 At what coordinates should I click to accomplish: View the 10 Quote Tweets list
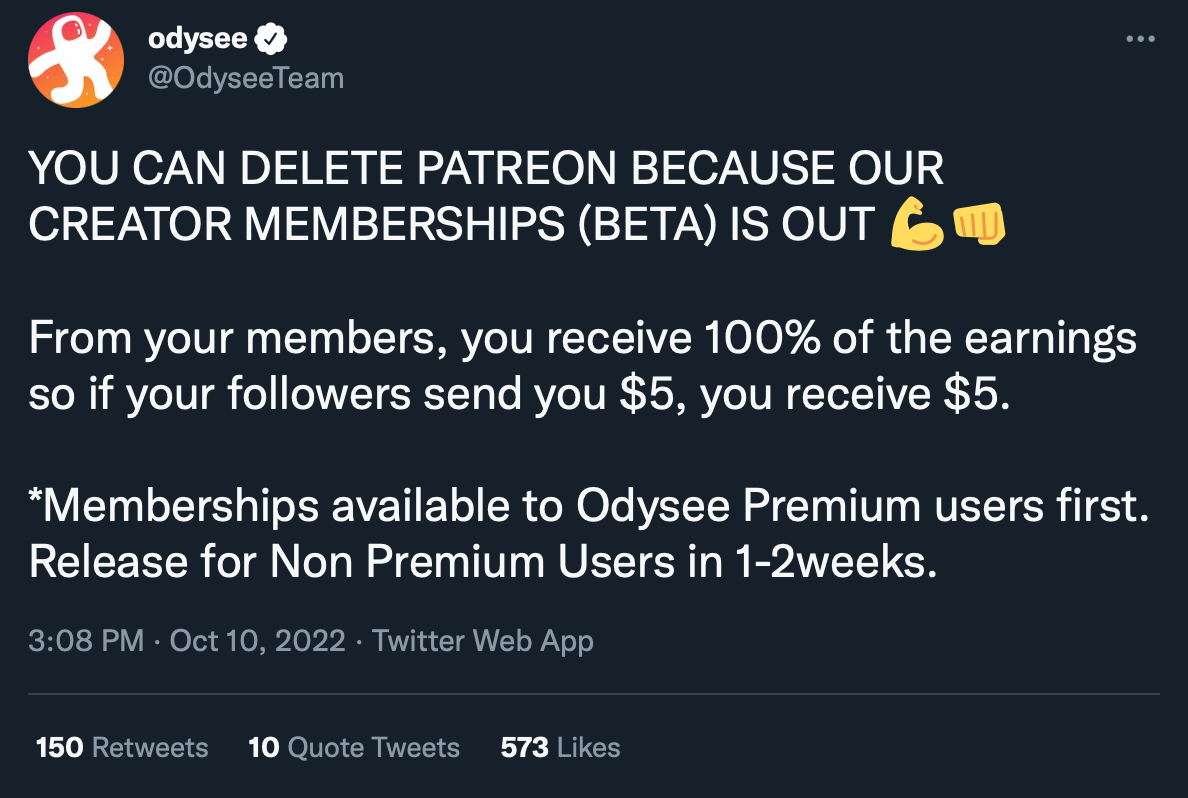[x=354, y=748]
